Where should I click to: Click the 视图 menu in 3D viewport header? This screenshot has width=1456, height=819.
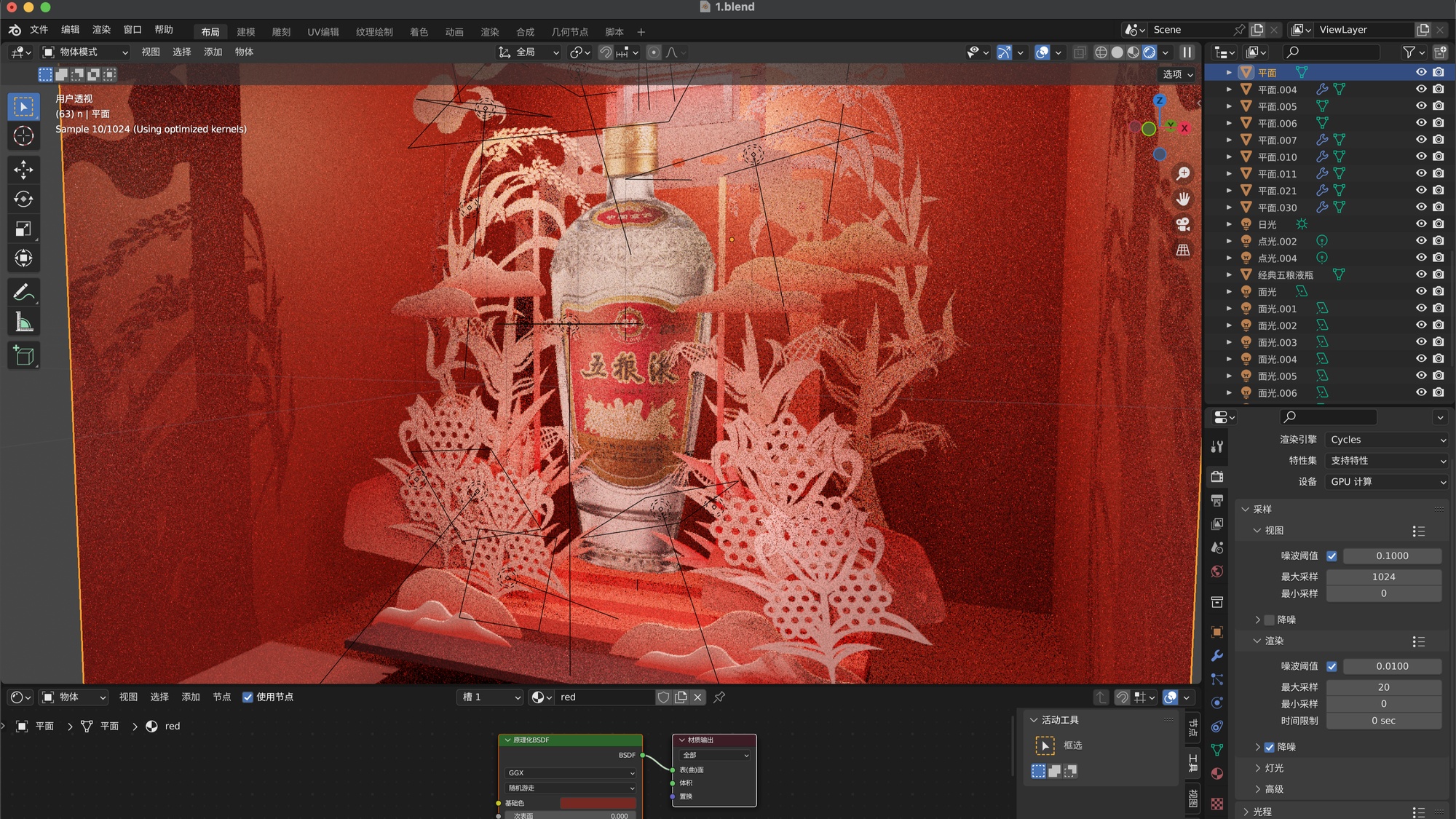151,52
